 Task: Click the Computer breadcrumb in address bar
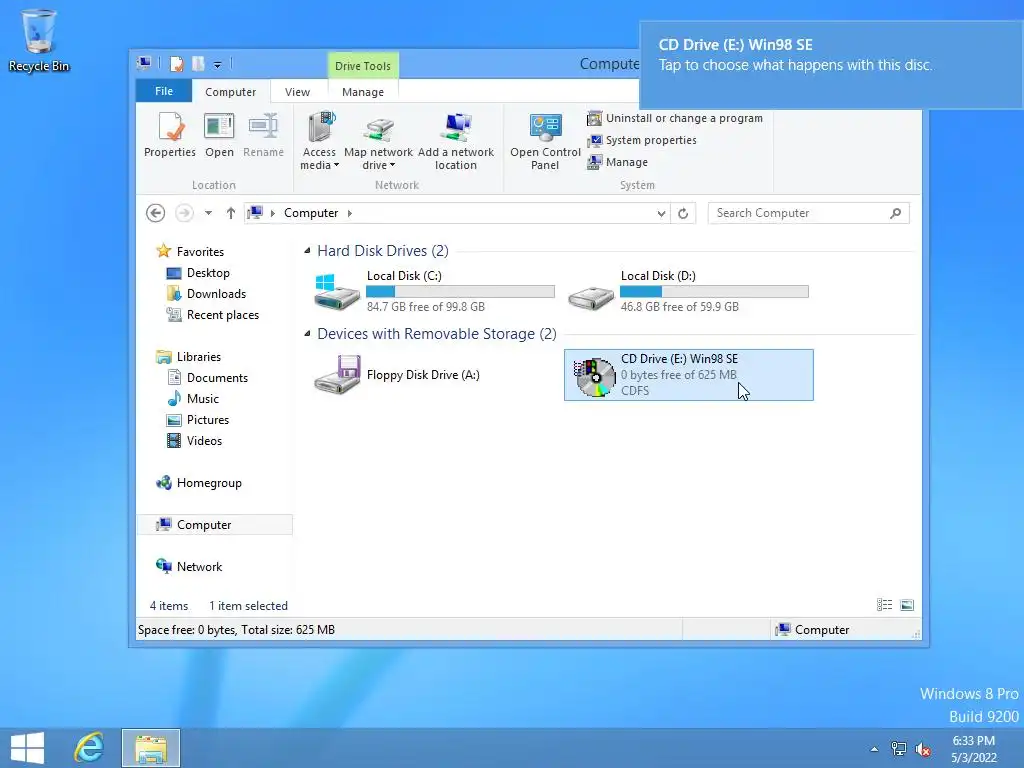click(311, 213)
